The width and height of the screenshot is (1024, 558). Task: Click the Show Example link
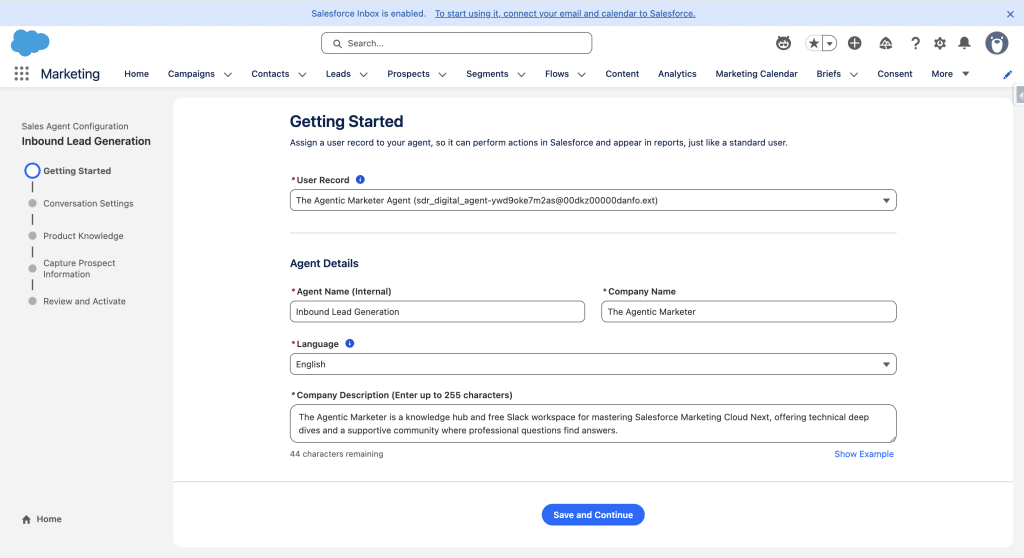[x=864, y=454]
